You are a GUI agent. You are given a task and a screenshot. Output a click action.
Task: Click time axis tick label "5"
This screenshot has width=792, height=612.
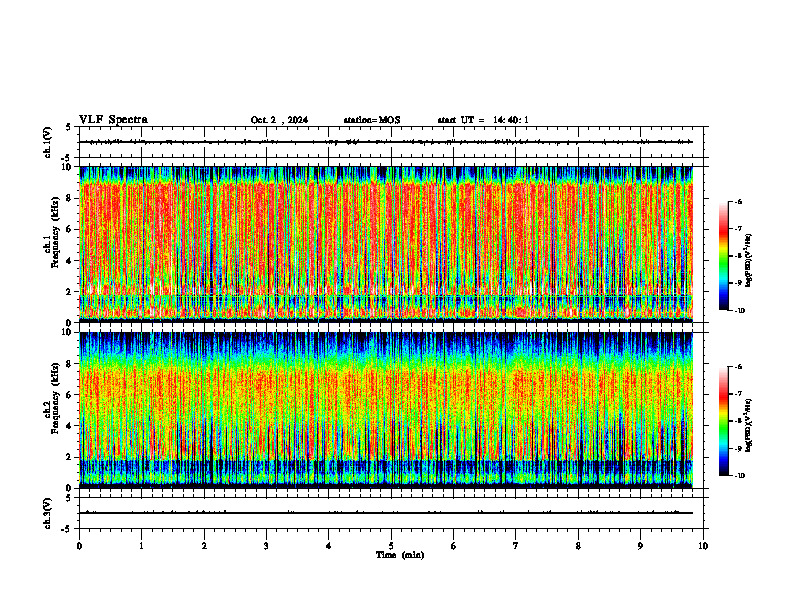[x=391, y=546]
